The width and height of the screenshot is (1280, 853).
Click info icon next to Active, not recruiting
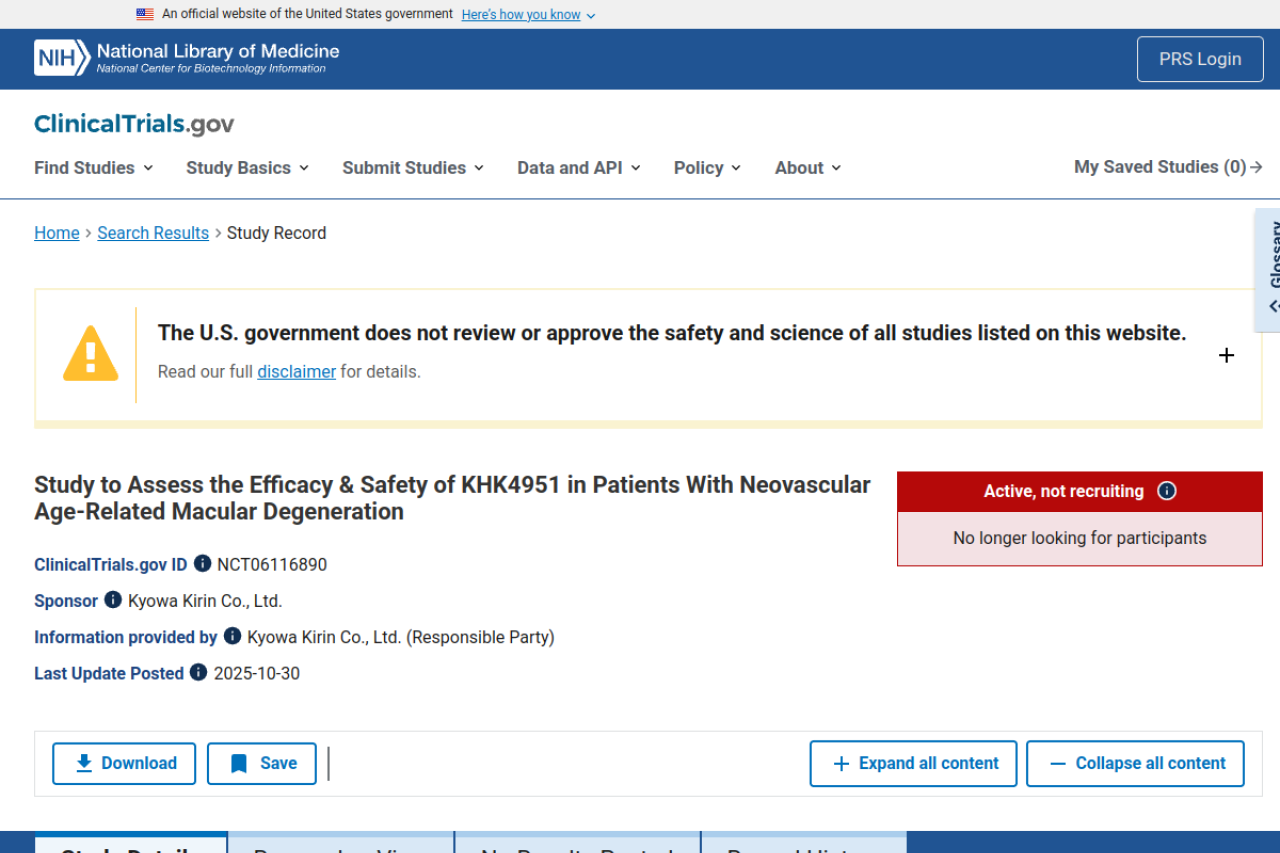point(1166,491)
